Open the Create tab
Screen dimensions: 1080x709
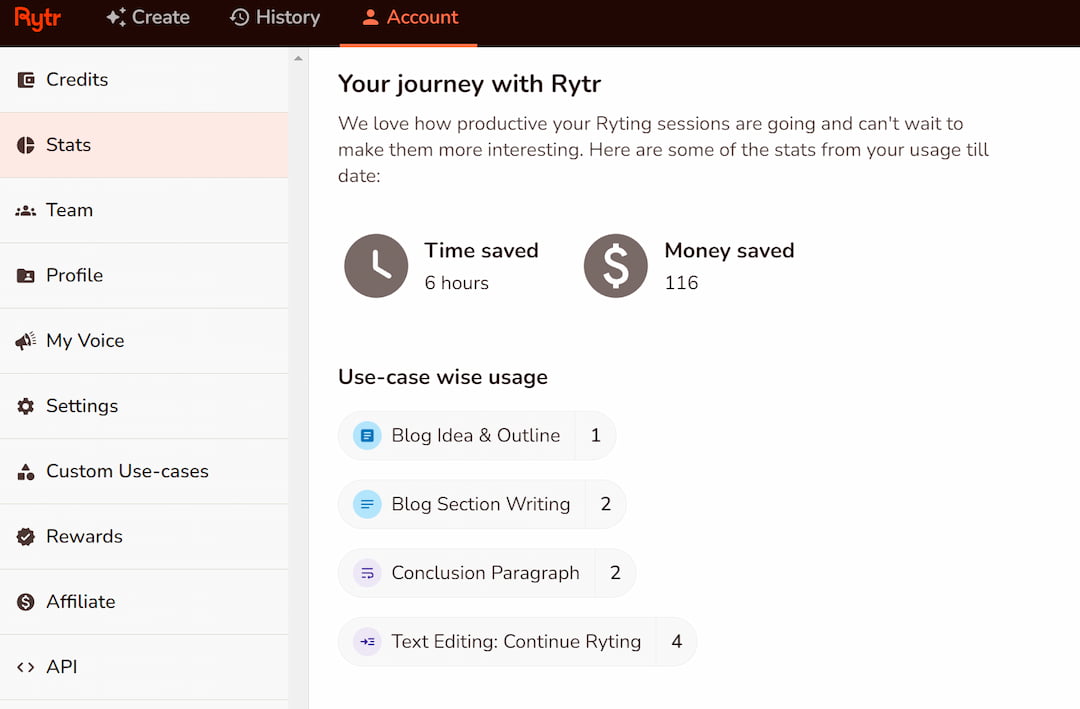(x=148, y=17)
